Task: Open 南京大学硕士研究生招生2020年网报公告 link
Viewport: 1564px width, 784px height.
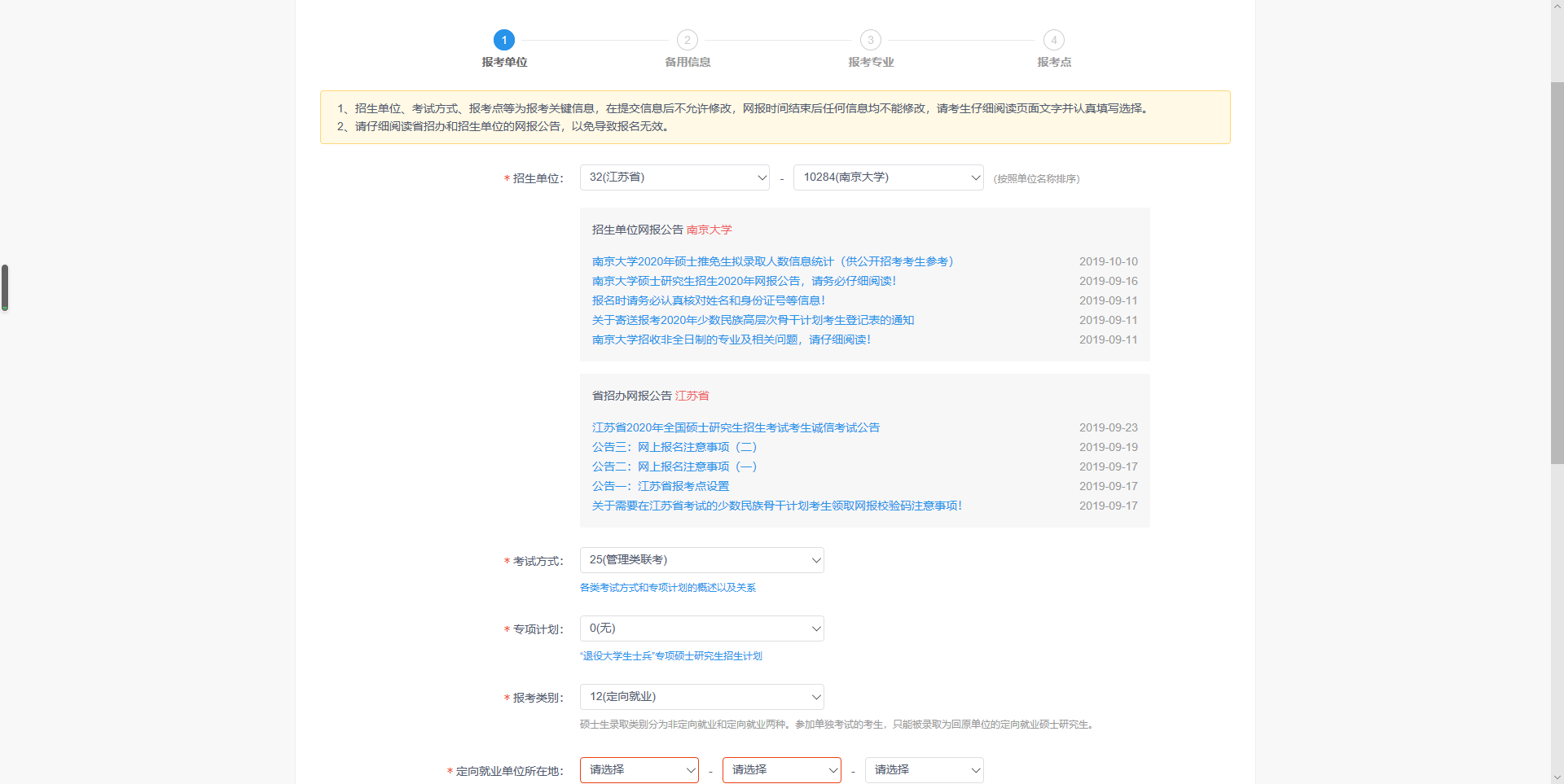Action: pos(744,281)
